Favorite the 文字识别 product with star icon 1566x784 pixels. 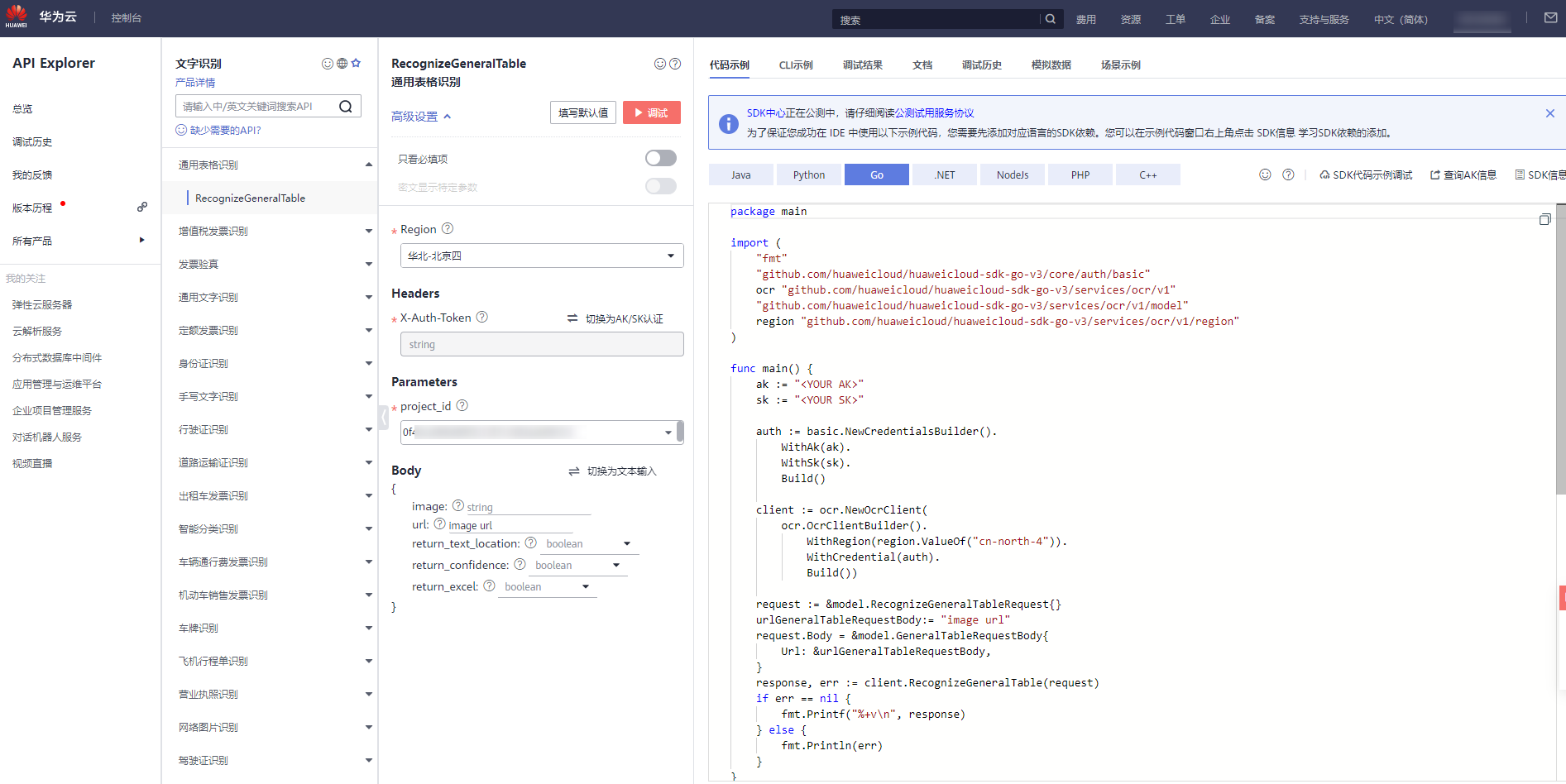pyautogui.click(x=356, y=63)
